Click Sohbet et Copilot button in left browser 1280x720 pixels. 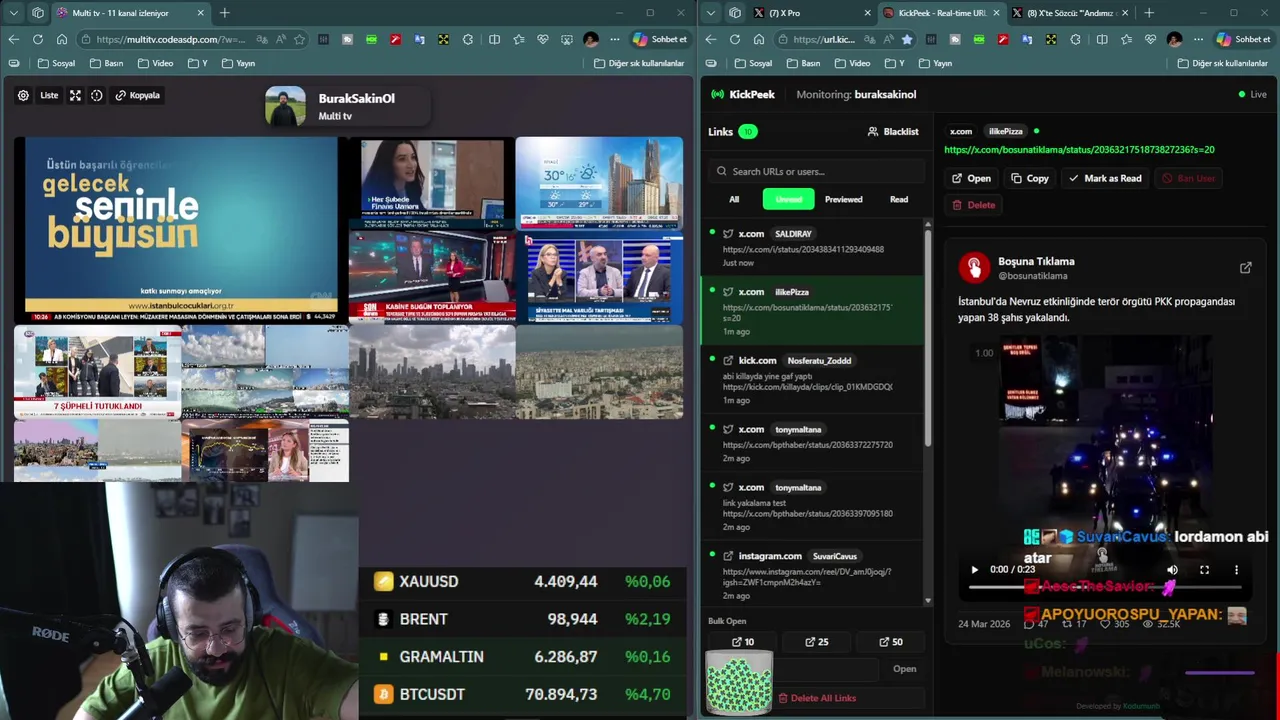pos(660,39)
